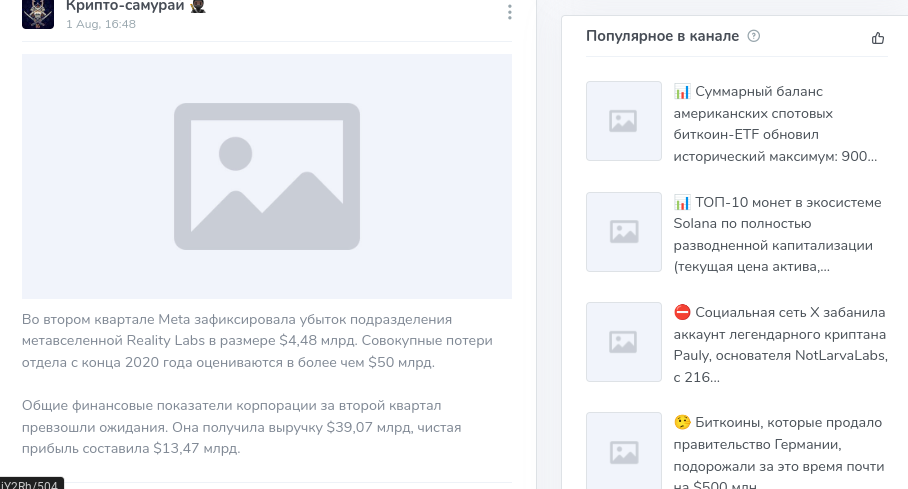Click paragraph starting Общие финансовые показатели корпорации
The image size is (908, 489).
(x=241, y=427)
